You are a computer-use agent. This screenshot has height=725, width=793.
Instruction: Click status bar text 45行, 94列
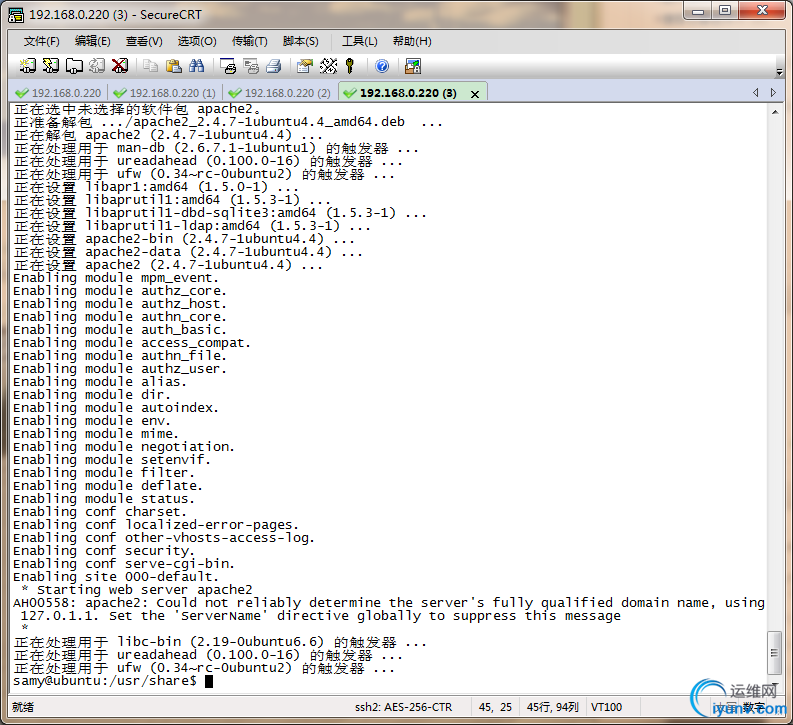point(552,707)
